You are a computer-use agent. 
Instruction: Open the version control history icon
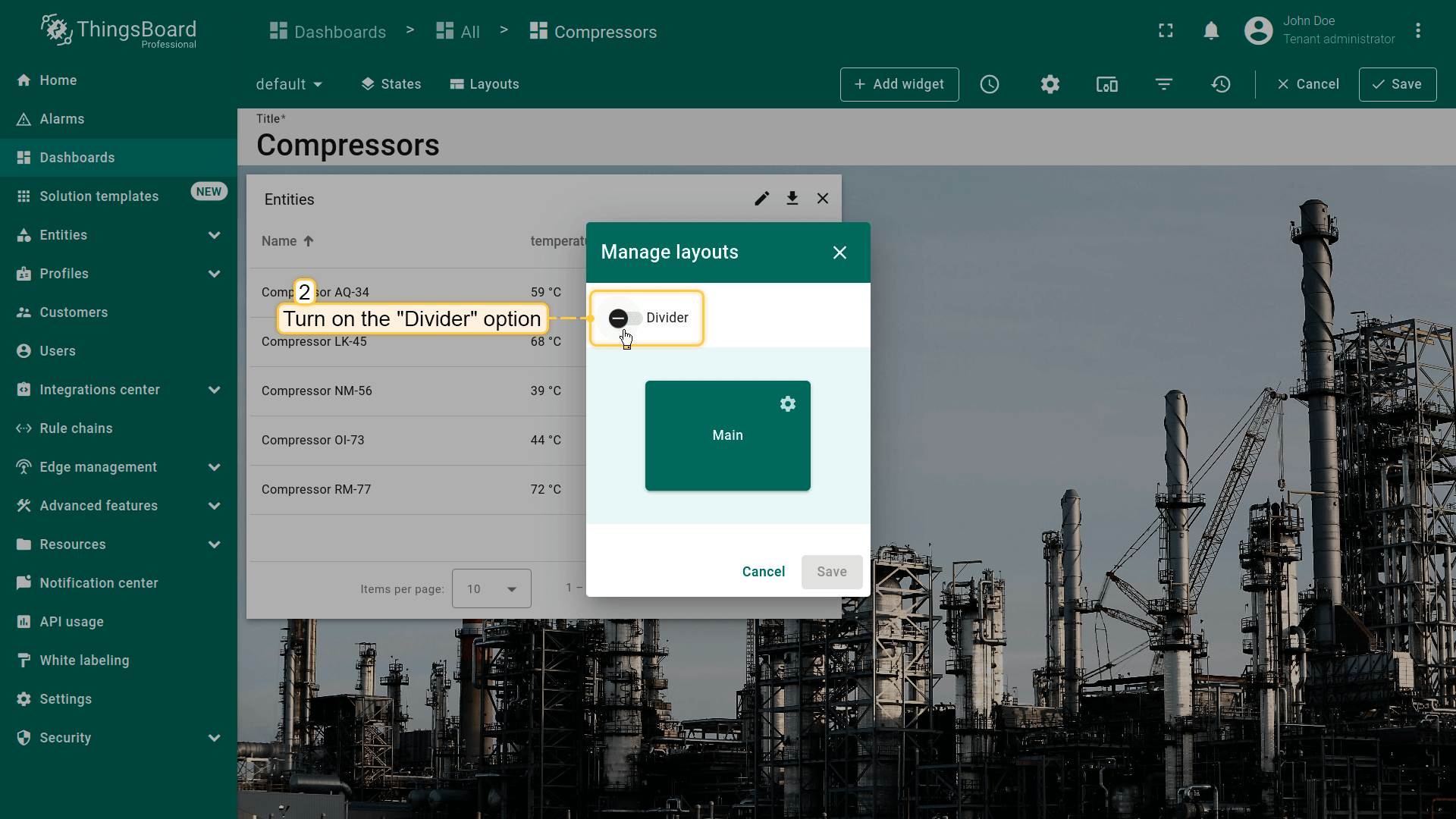click(x=1220, y=84)
